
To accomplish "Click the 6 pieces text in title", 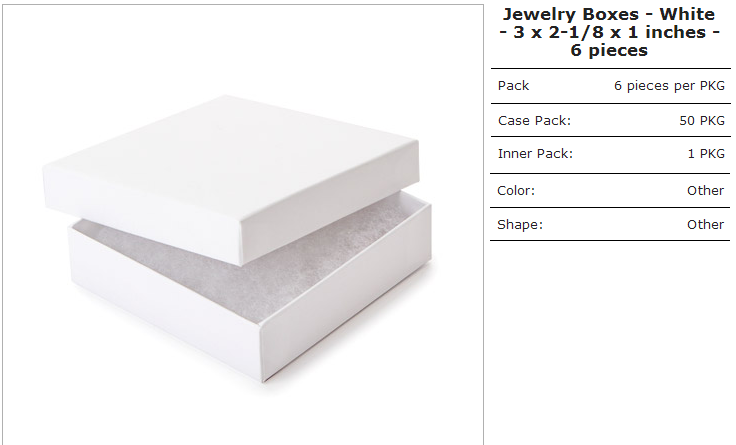I will click(x=609, y=50).
